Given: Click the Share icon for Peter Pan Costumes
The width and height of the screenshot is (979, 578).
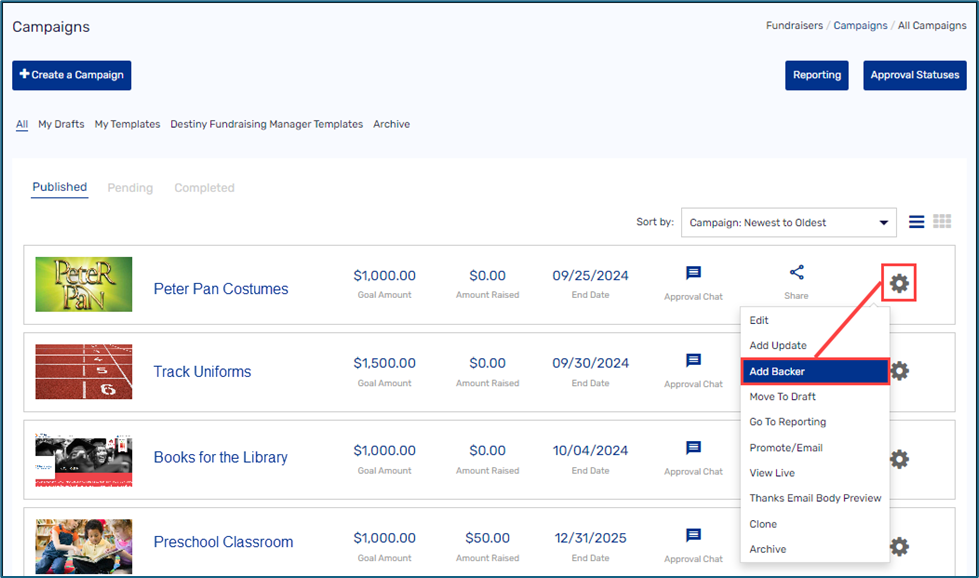Looking at the screenshot, I should (x=796, y=273).
